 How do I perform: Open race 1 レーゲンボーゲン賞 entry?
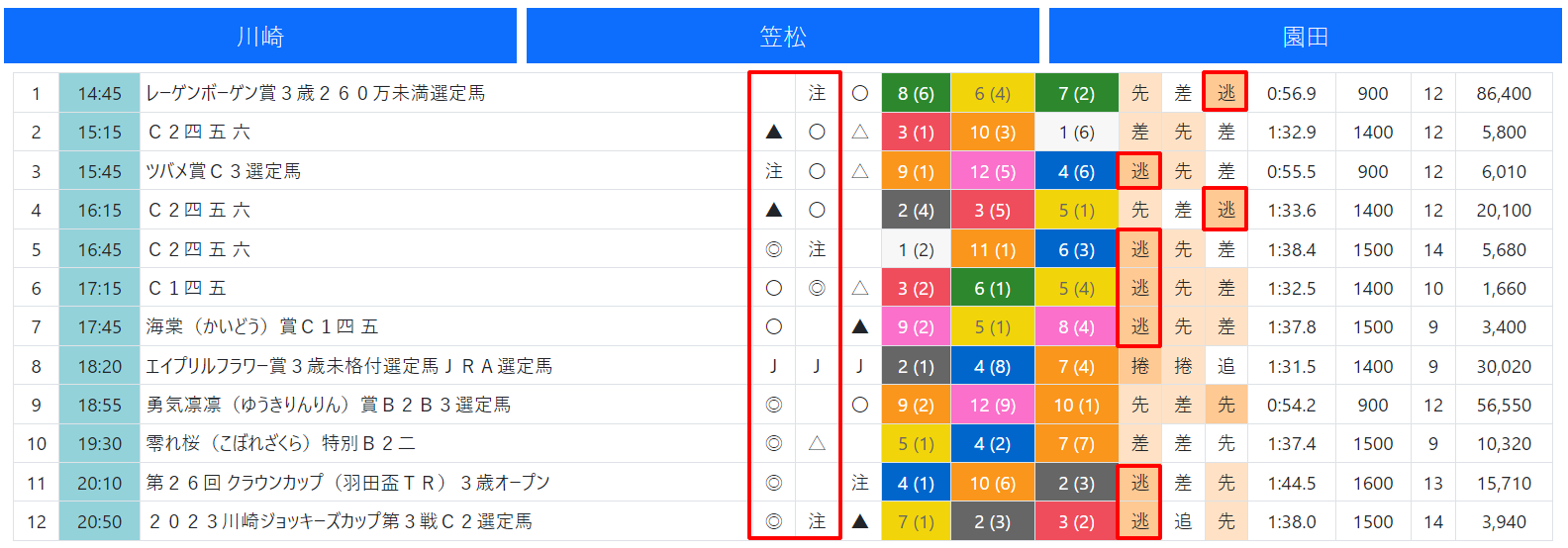tap(316, 93)
